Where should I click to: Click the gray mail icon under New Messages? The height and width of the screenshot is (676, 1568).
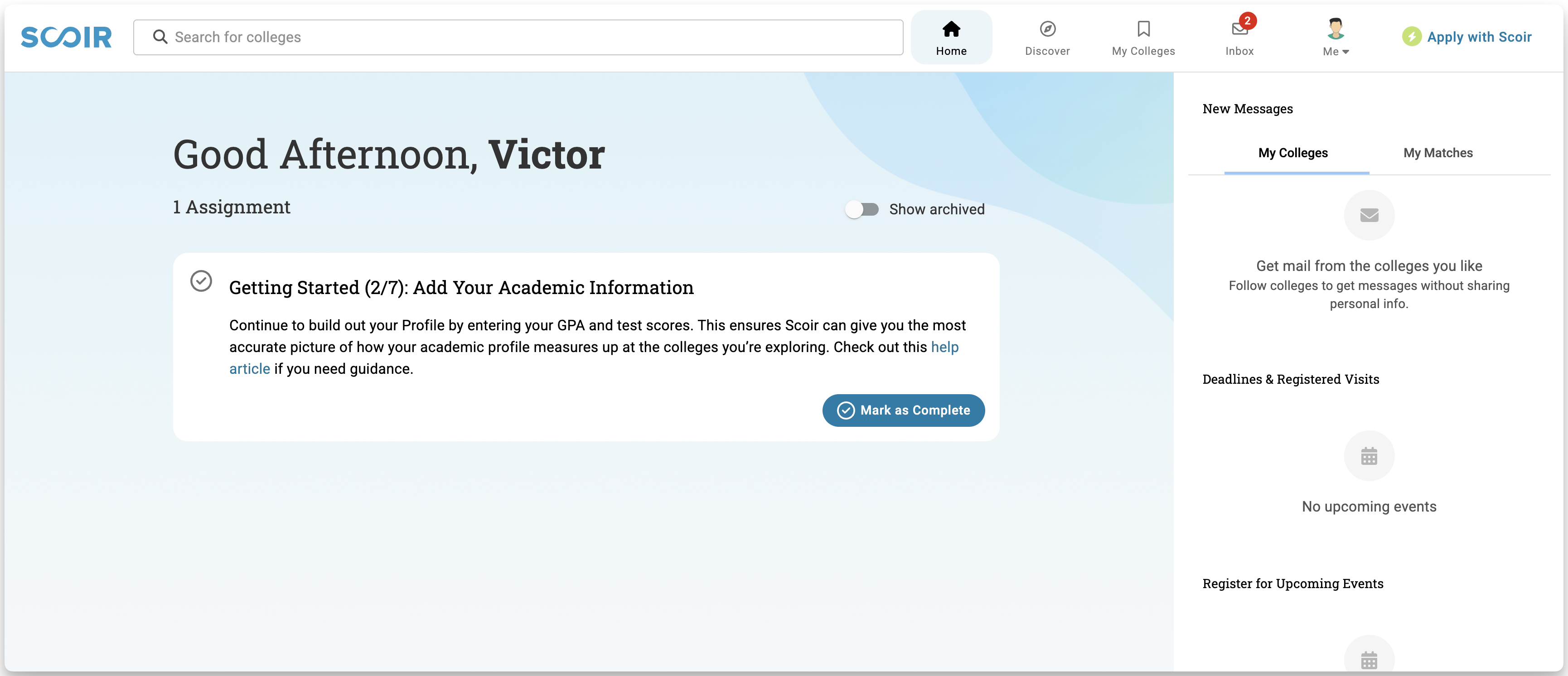pyautogui.click(x=1368, y=215)
